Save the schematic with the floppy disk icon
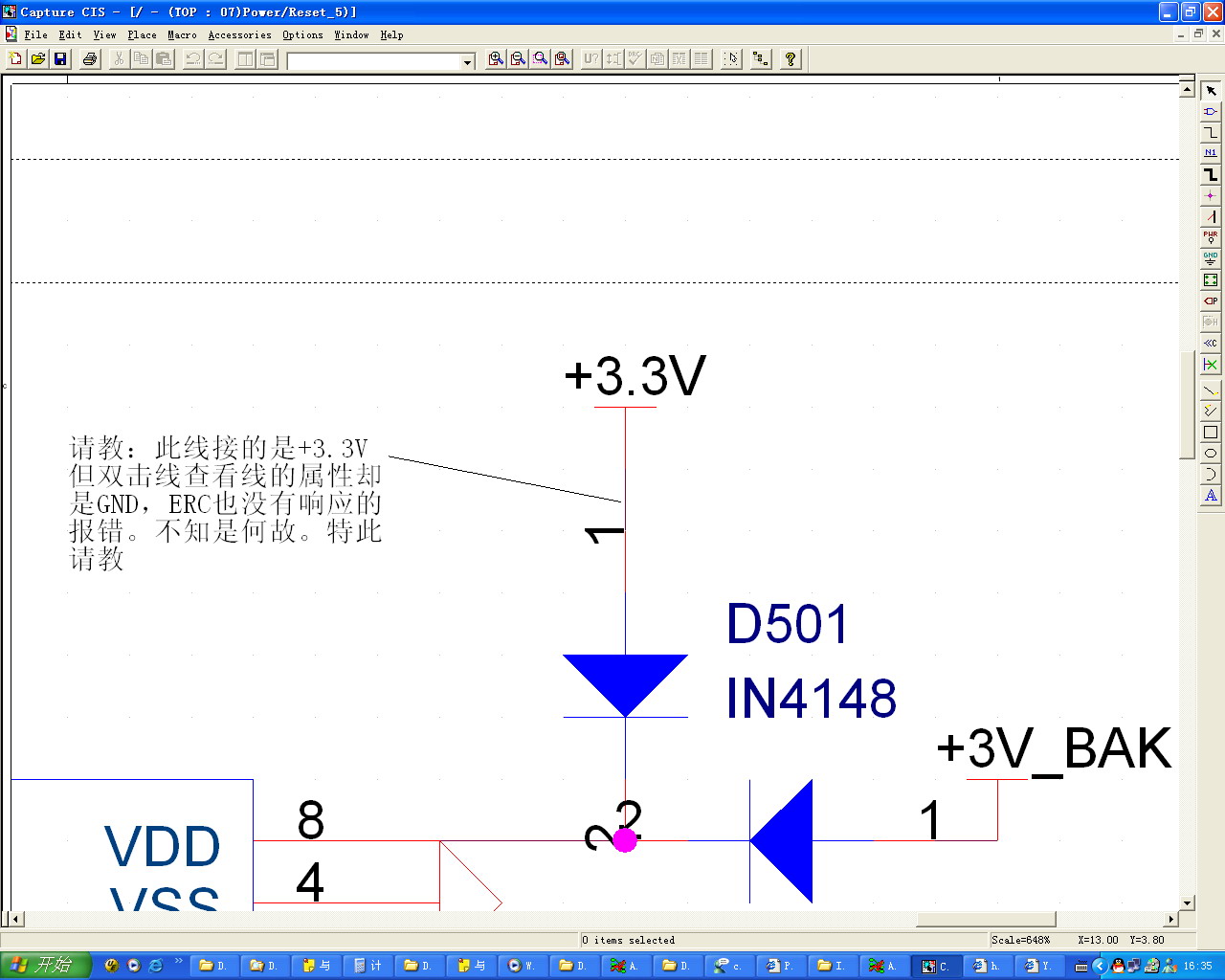This screenshot has width=1225, height=980. (60, 59)
